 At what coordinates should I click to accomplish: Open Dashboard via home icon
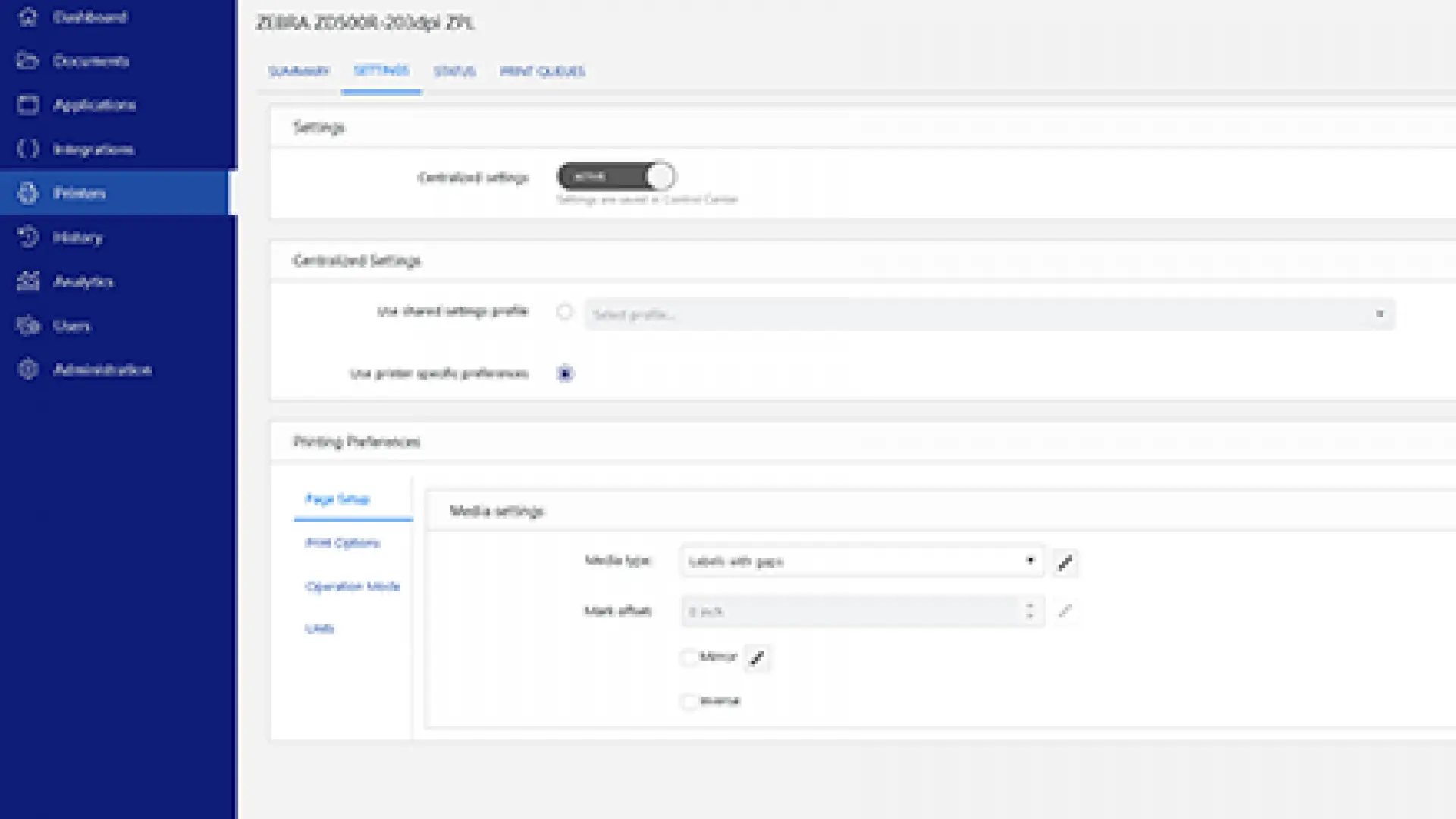28,17
